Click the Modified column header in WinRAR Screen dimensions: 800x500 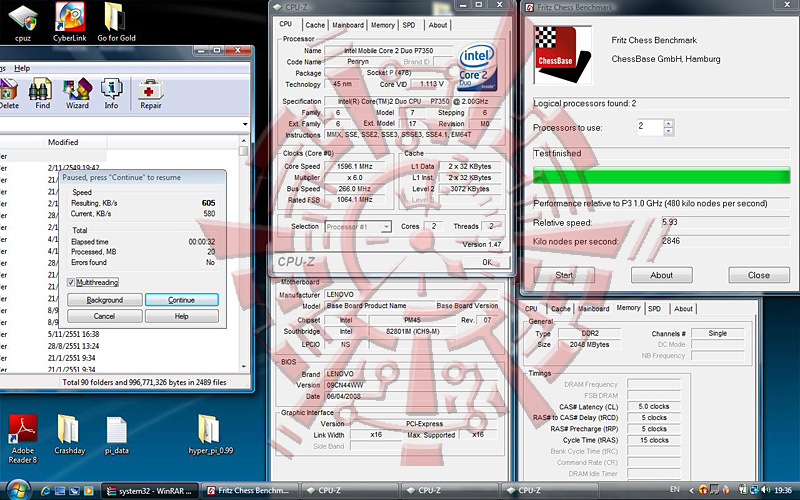point(63,142)
